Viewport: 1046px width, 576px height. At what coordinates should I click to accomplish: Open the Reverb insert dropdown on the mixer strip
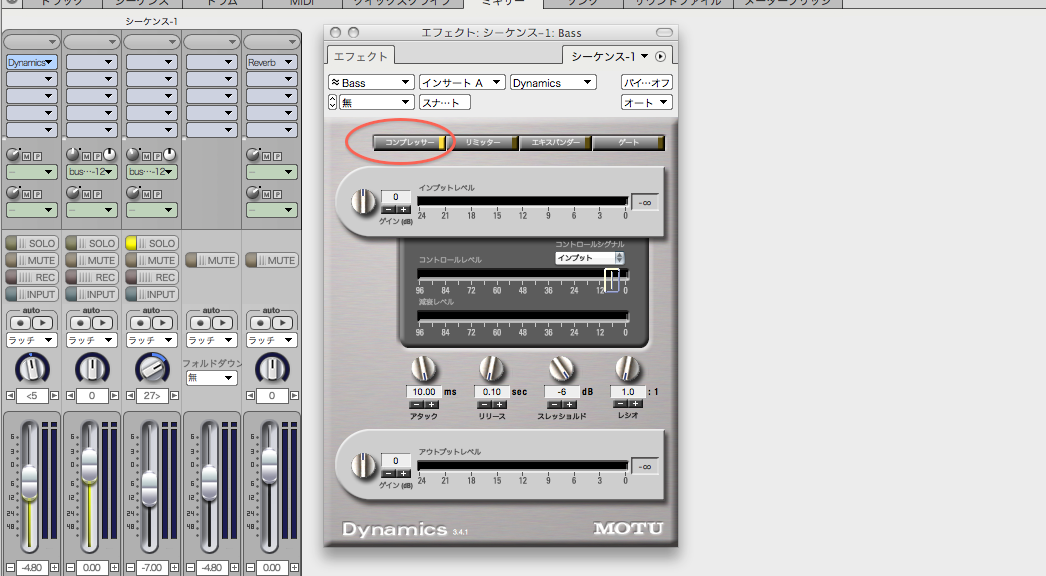pyautogui.click(x=272, y=62)
